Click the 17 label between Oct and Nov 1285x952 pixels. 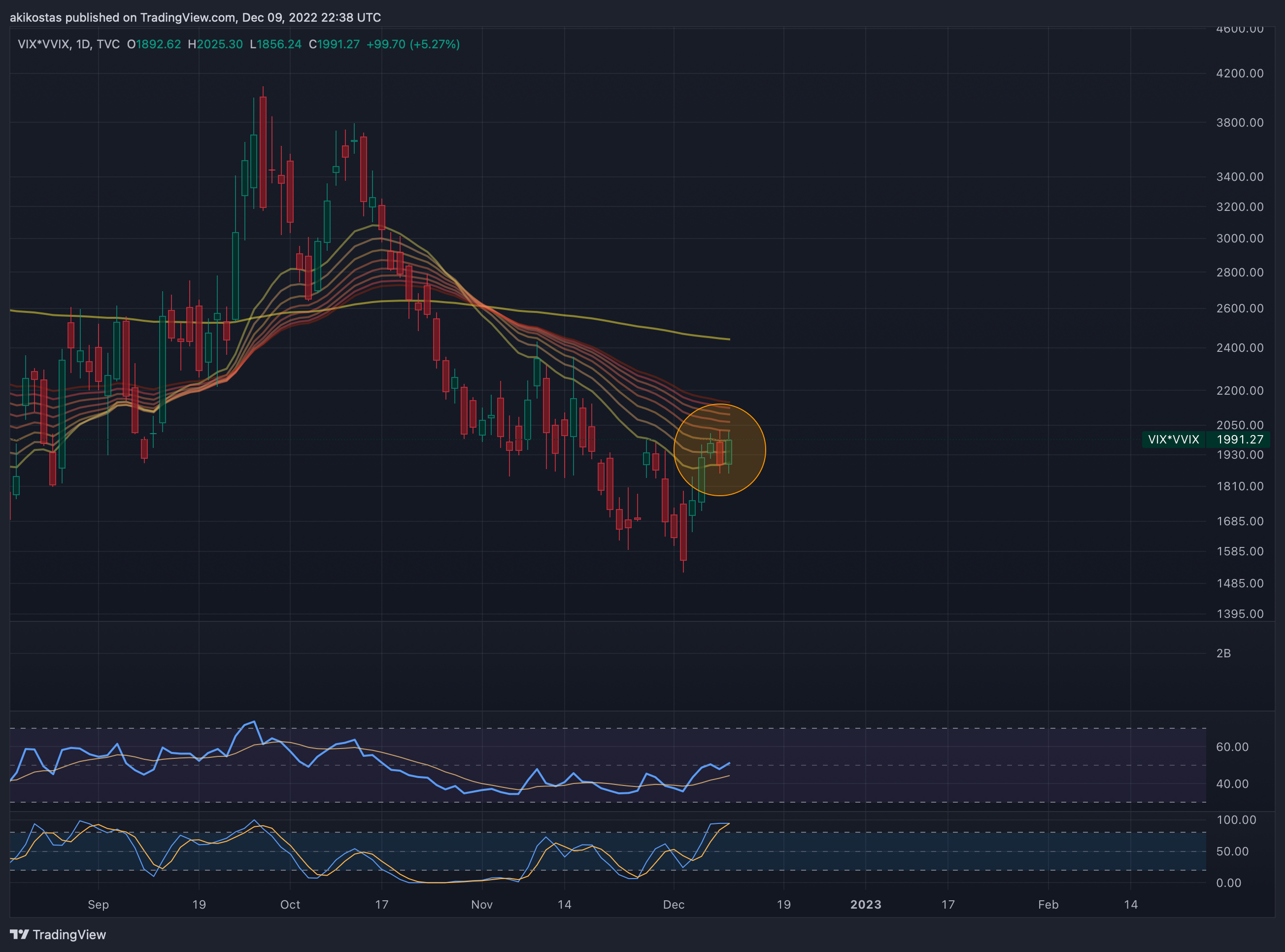(x=381, y=904)
